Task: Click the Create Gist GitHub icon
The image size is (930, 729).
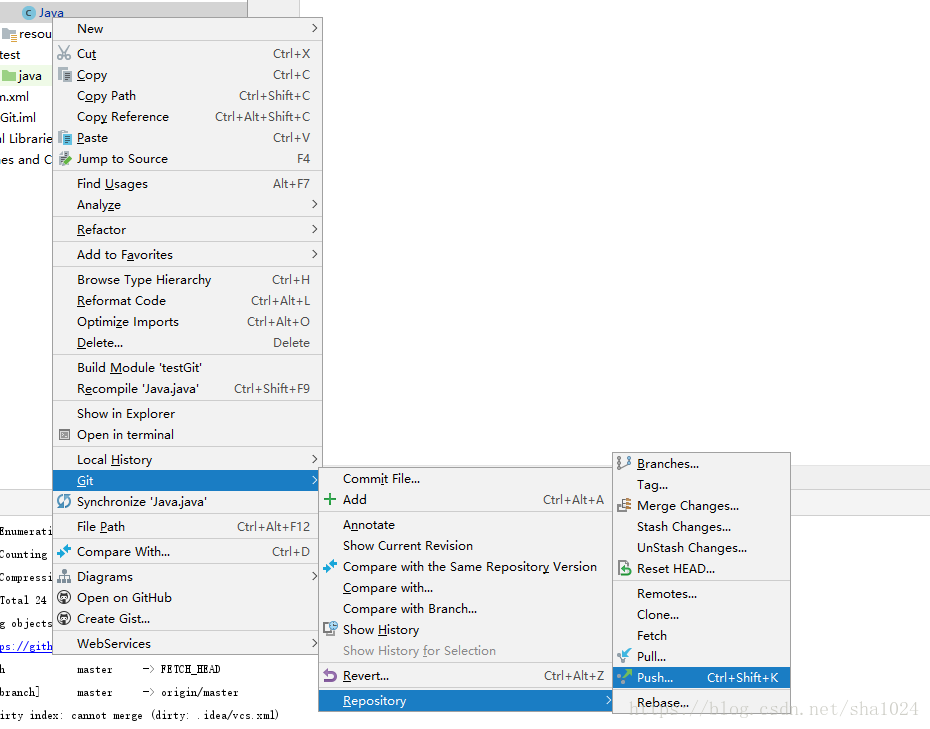Action: (x=64, y=619)
